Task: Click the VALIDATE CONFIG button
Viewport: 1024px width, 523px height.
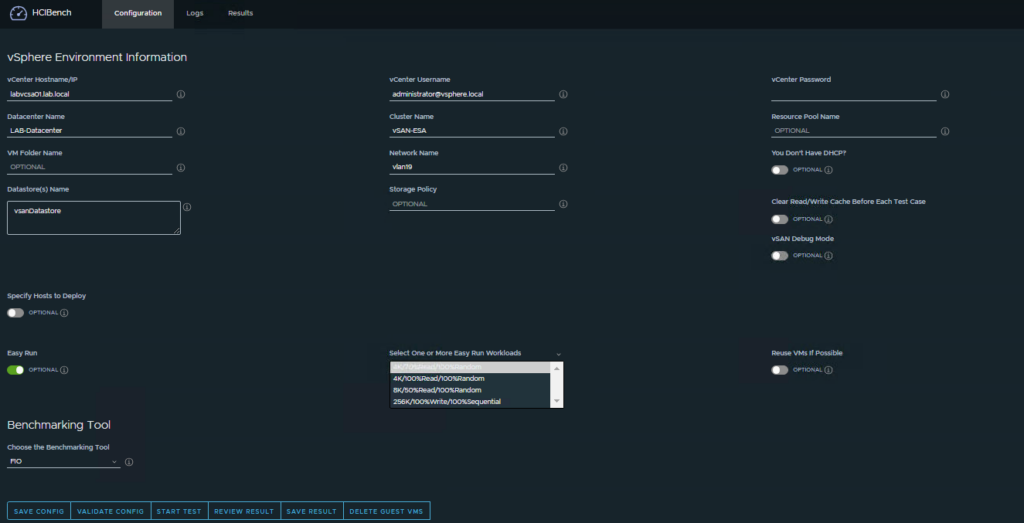Action: click(x=110, y=511)
